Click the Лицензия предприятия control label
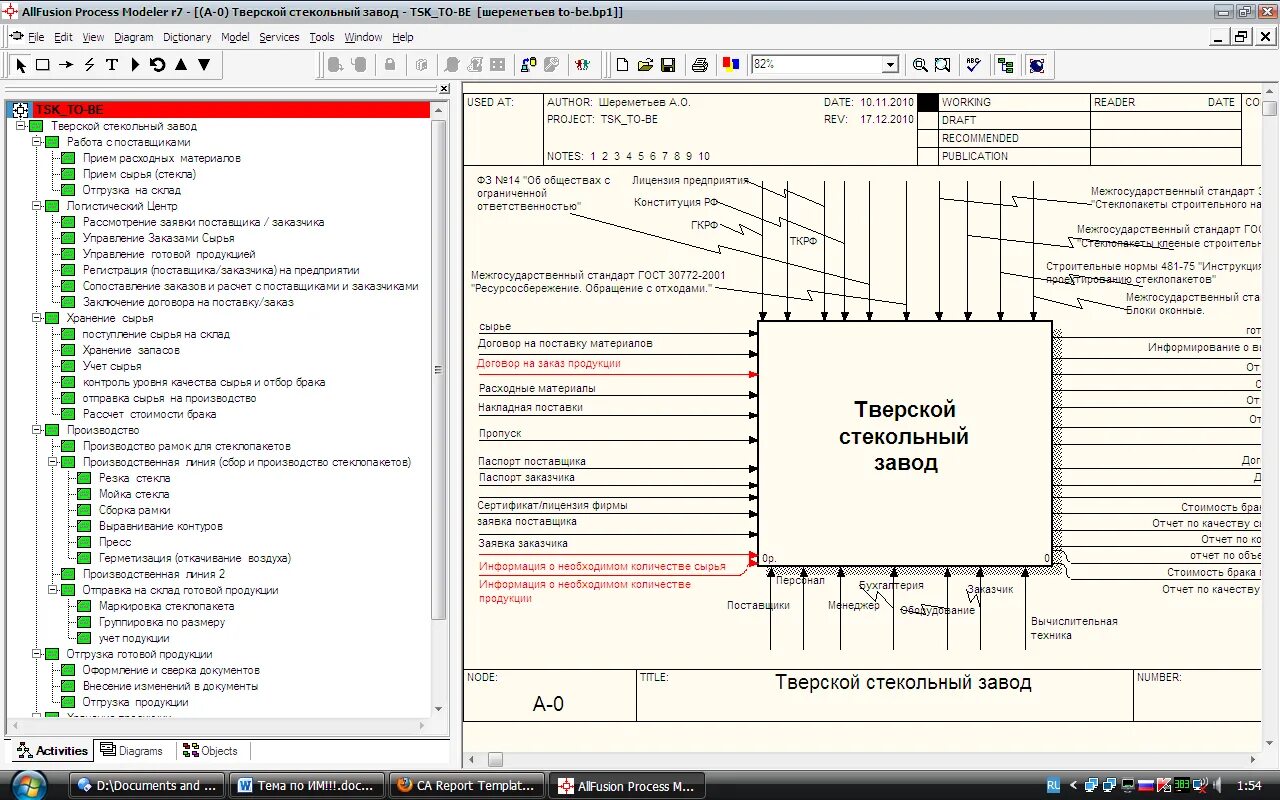 (690, 181)
